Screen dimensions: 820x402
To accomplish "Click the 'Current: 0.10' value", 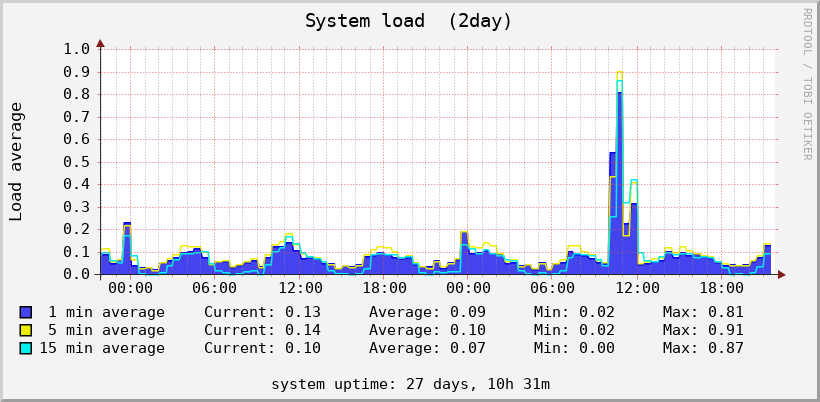I will pos(263,348).
